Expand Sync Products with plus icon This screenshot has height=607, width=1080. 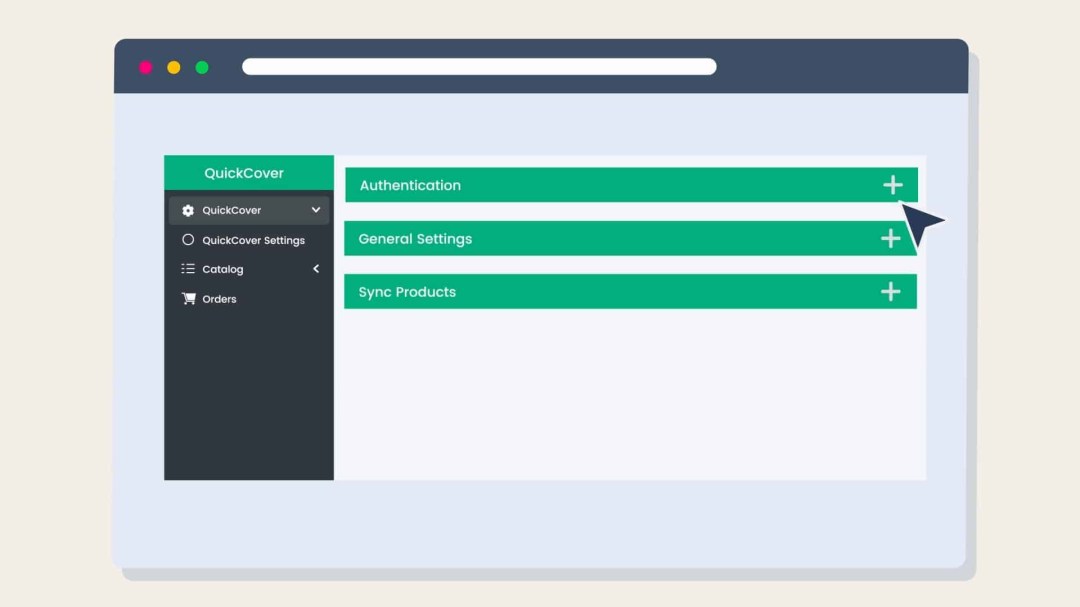point(891,291)
